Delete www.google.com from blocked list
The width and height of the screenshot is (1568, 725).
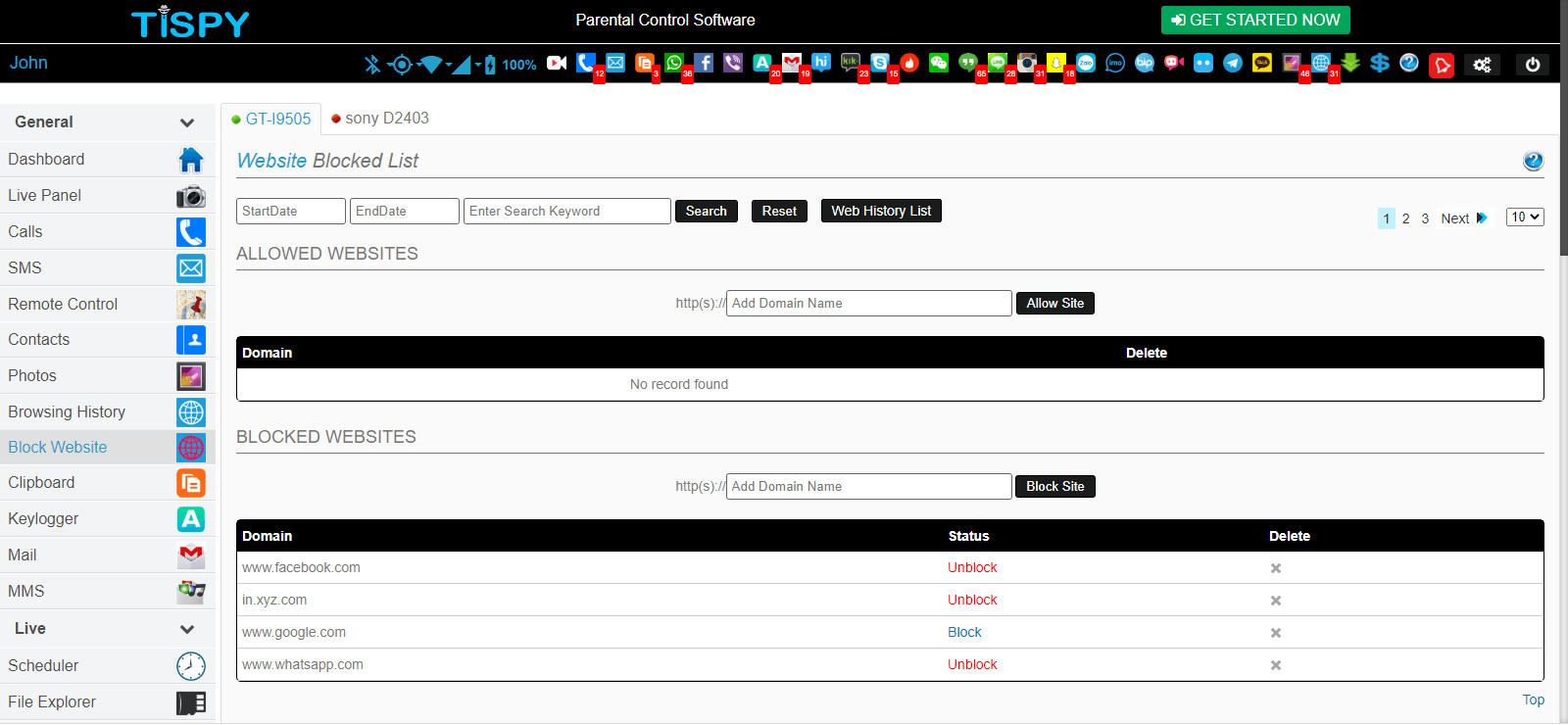(x=1276, y=633)
